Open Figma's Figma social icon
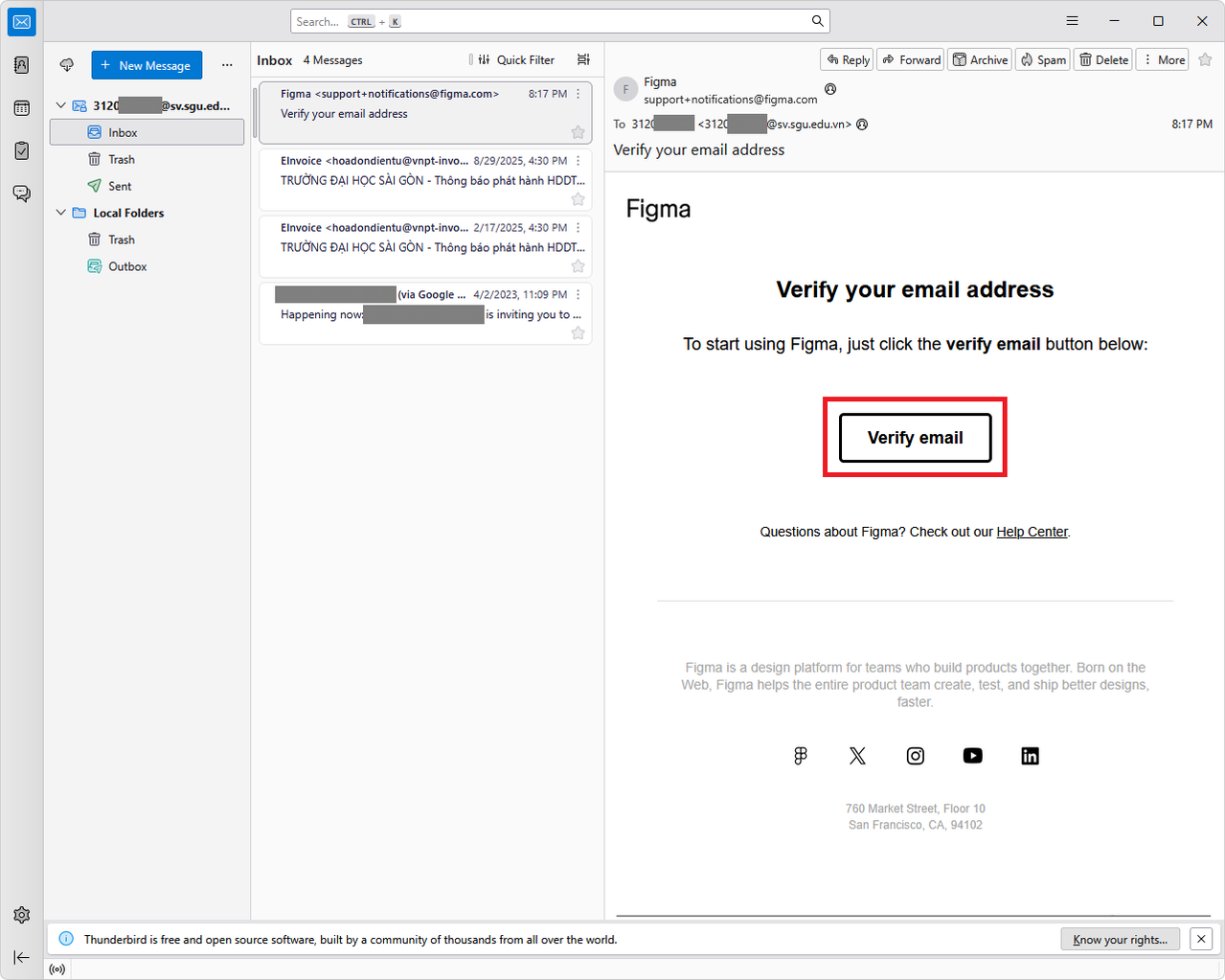Screen dimensions: 1225x980 click(x=801, y=756)
